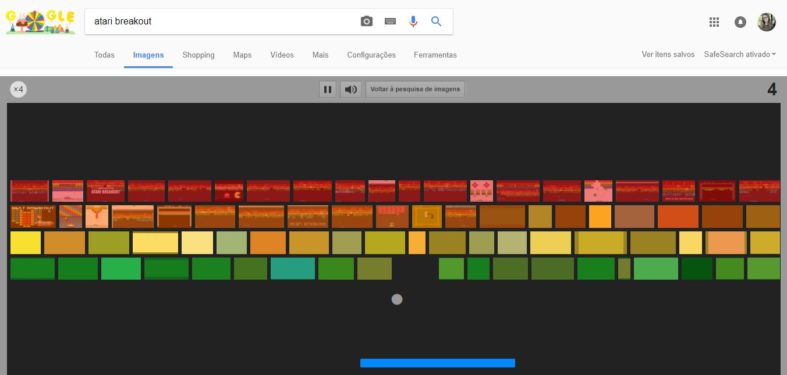
Task: Start voice search with the microphone
Action: coord(413,21)
